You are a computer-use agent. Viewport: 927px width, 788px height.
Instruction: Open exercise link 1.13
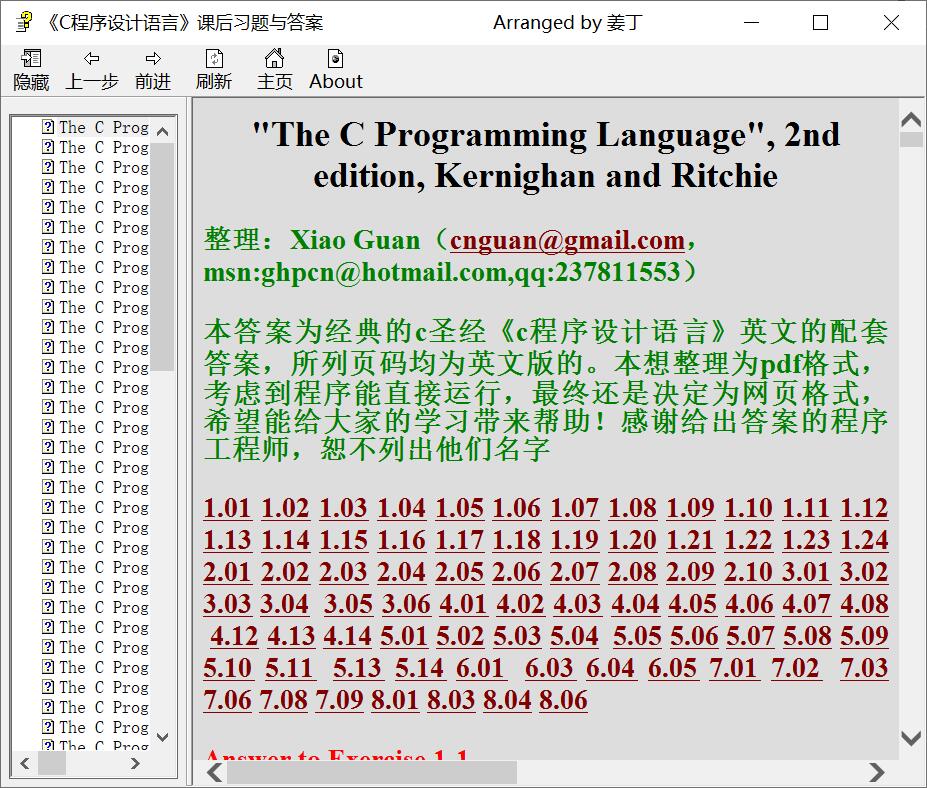pyautogui.click(x=228, y=540)
